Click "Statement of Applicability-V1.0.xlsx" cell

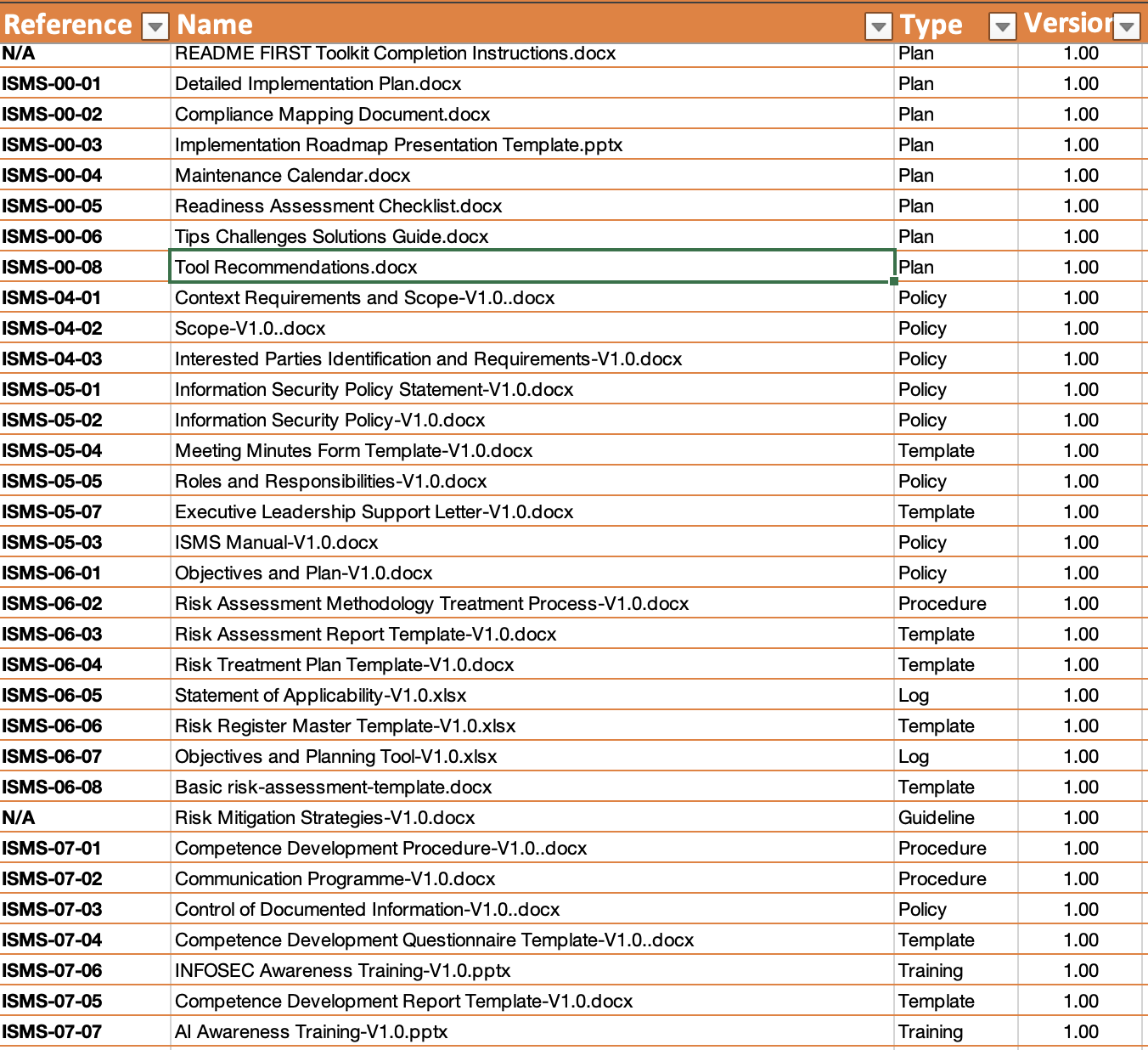532,695
